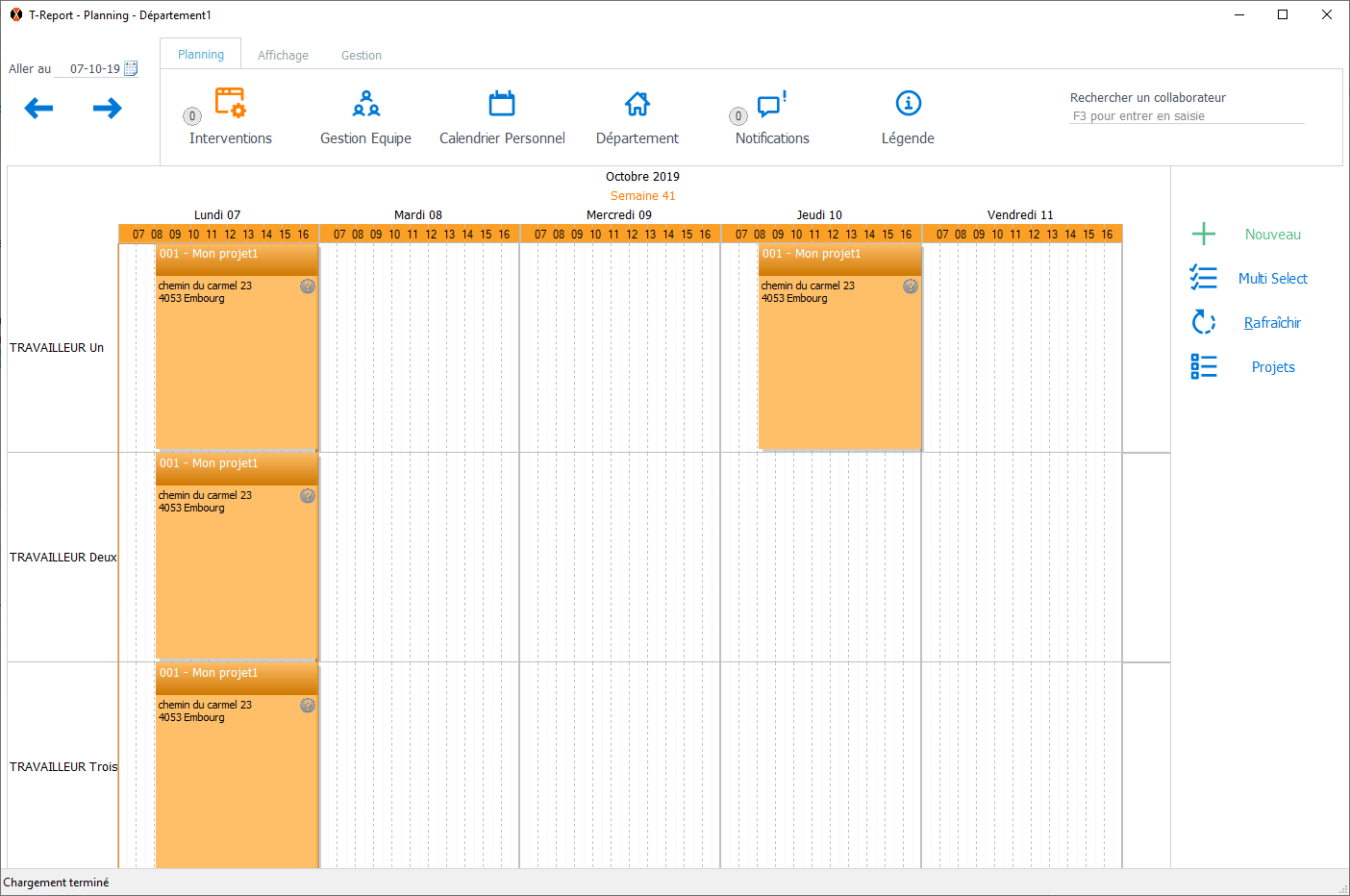
Task: Click the collaborator search field
Action: pos(1187,116)
